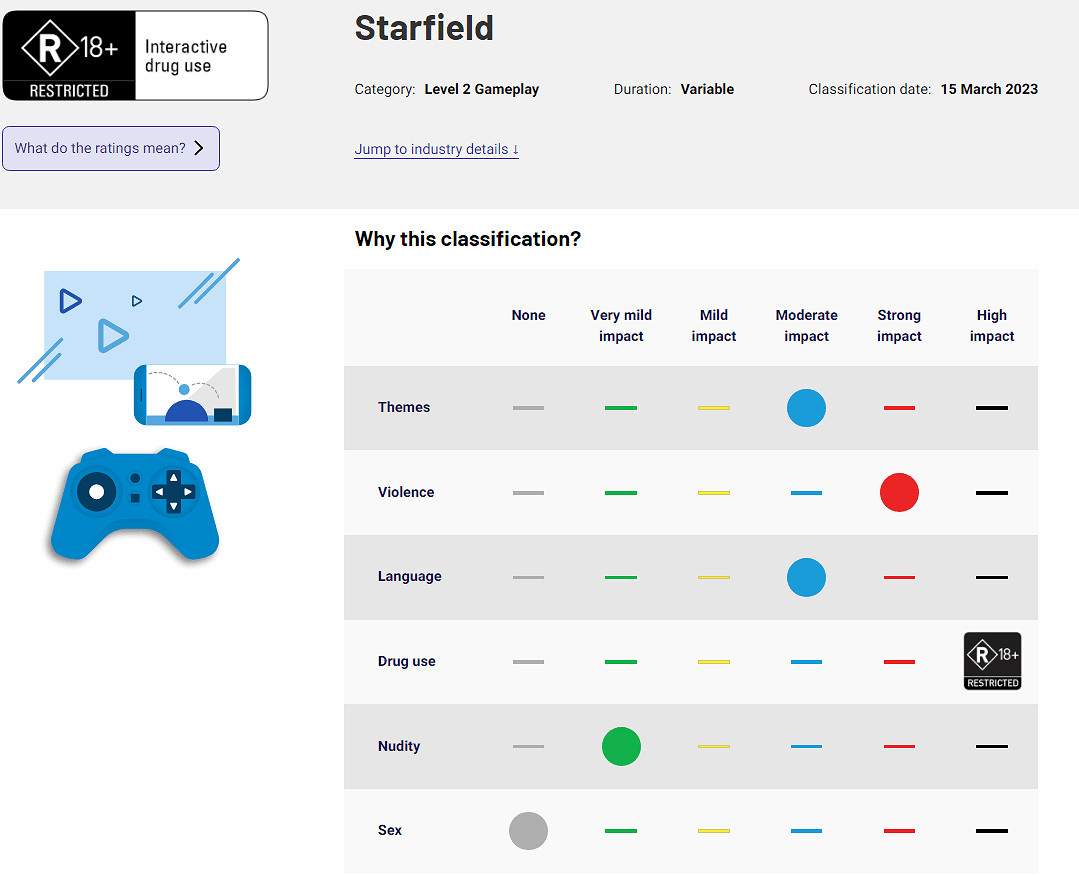
Task: Select the Themes row label
Action: [404, 407]
